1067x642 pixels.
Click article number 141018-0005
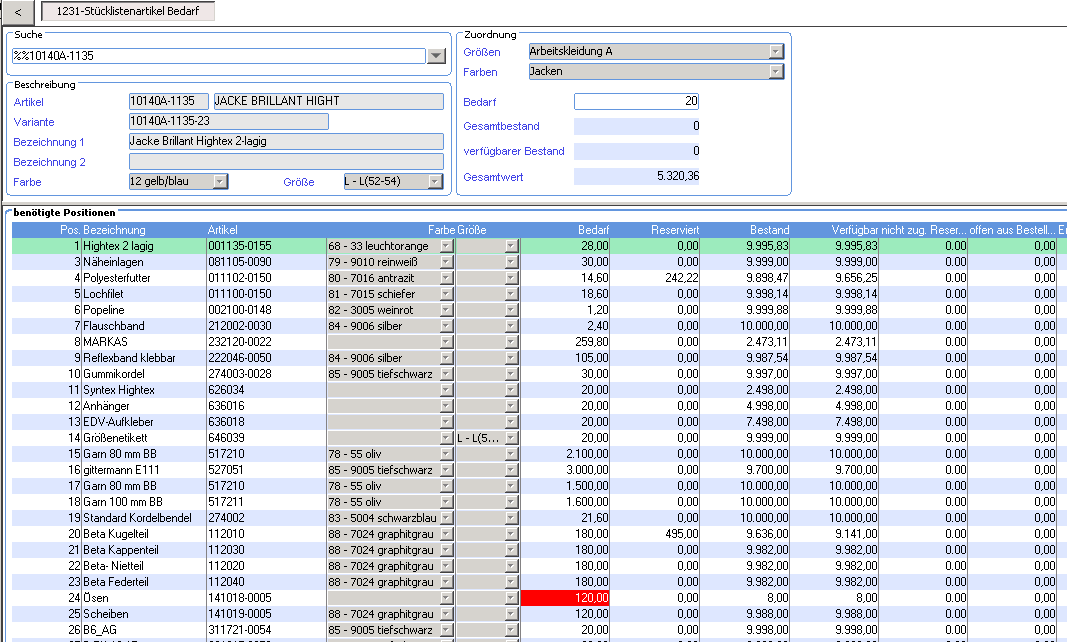(240, 598)
